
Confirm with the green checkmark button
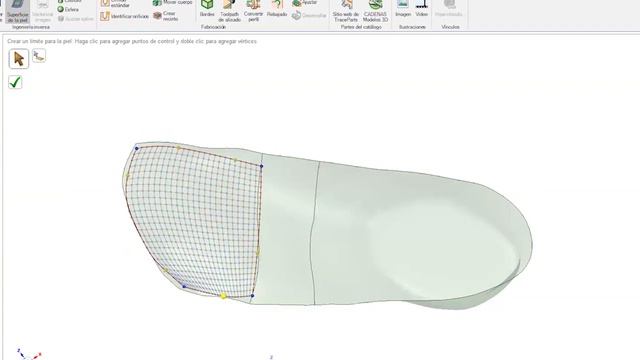(x=15, y=82)
